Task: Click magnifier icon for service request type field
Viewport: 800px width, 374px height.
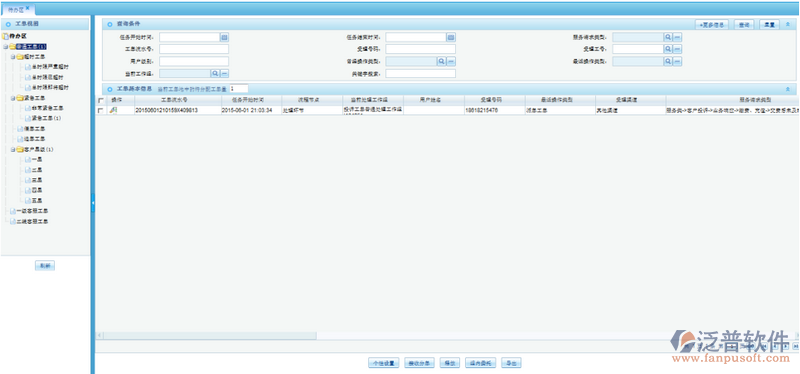Action: (668, 37)
